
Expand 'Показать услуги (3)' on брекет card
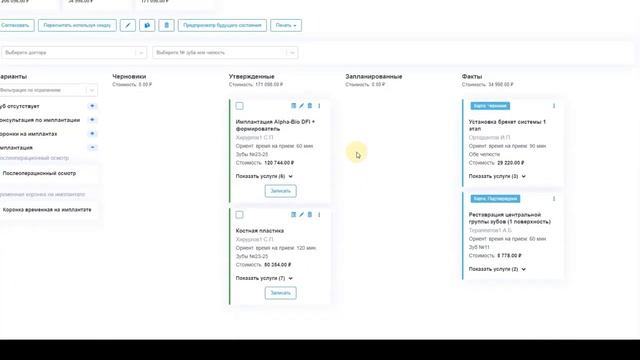click(497, 176)
